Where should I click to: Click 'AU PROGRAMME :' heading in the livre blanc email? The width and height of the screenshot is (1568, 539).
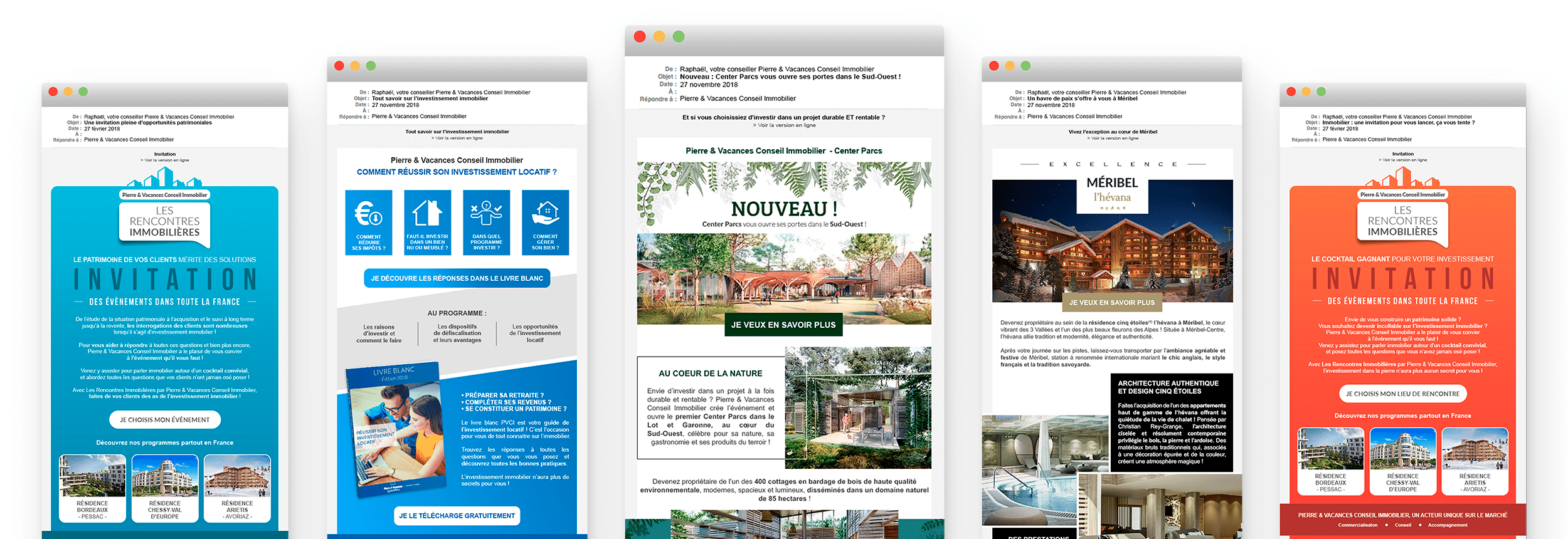pos(457,313)
